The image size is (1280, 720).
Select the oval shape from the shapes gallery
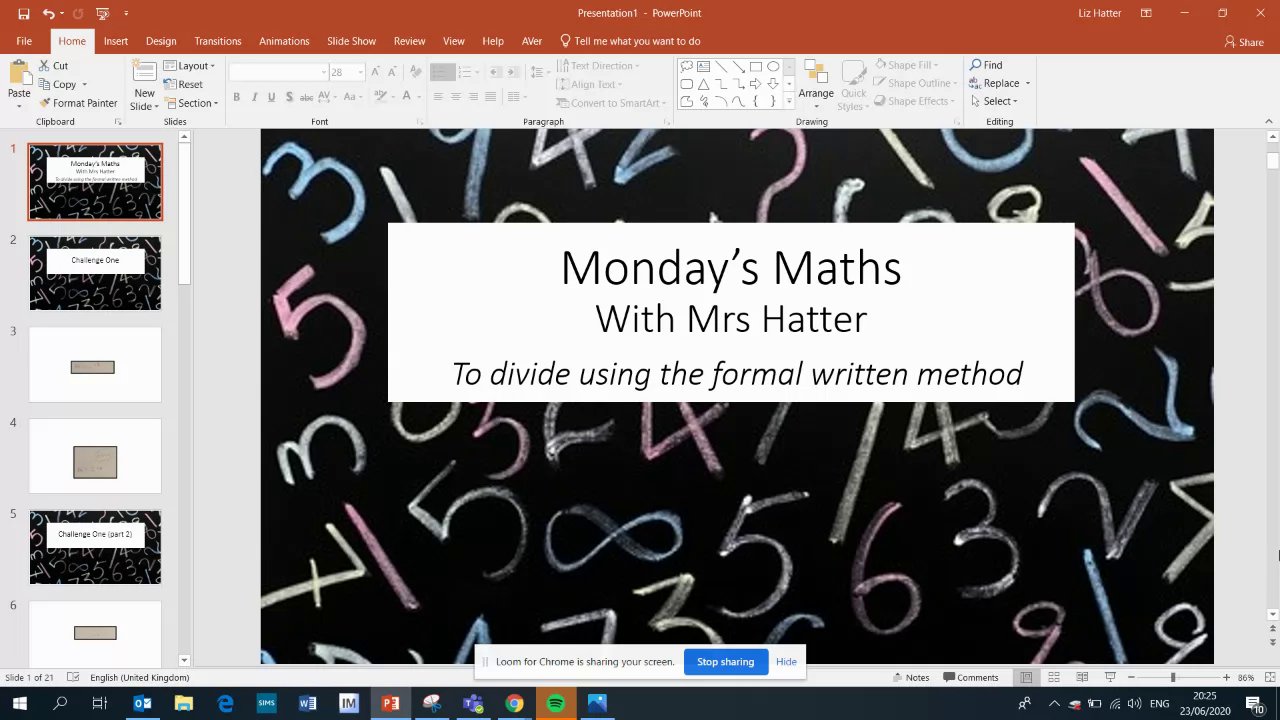(773, 67)
